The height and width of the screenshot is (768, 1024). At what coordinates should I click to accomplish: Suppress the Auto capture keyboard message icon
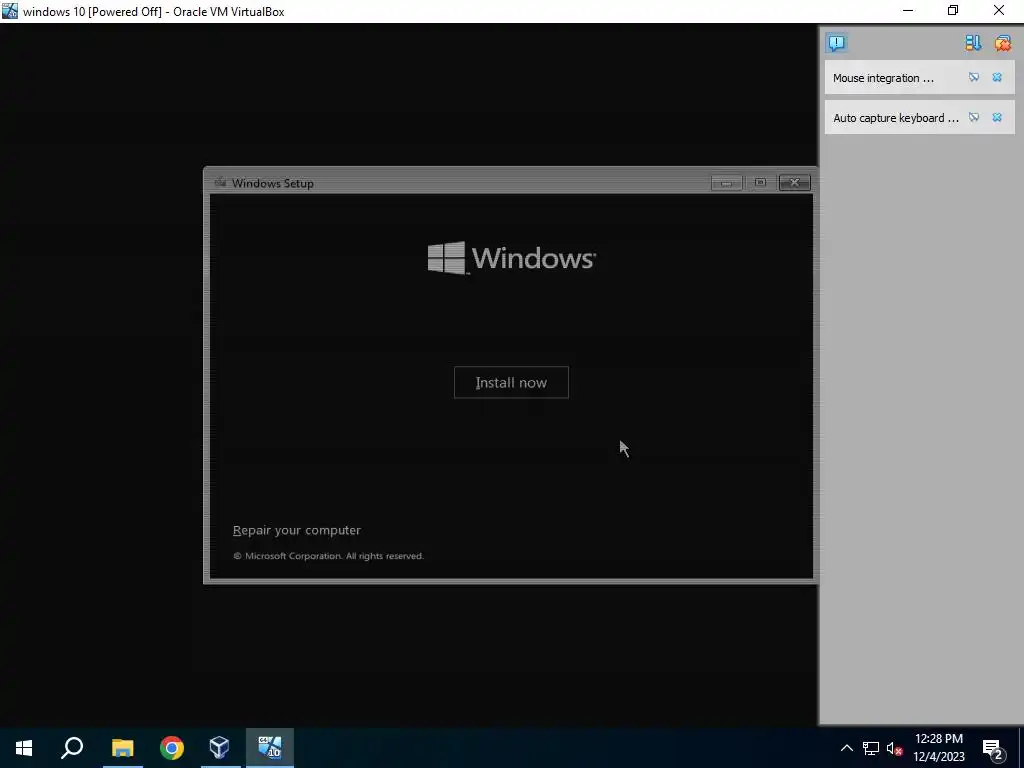coord(974,118)
